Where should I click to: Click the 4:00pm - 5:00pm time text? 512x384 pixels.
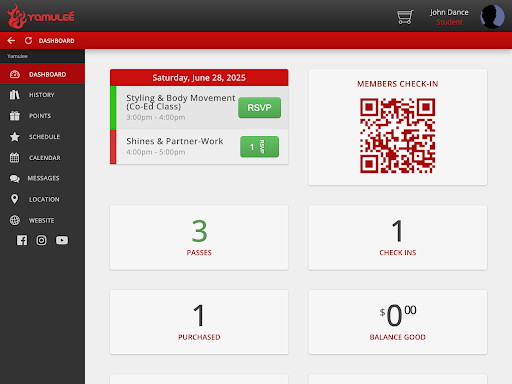[156, 152]
